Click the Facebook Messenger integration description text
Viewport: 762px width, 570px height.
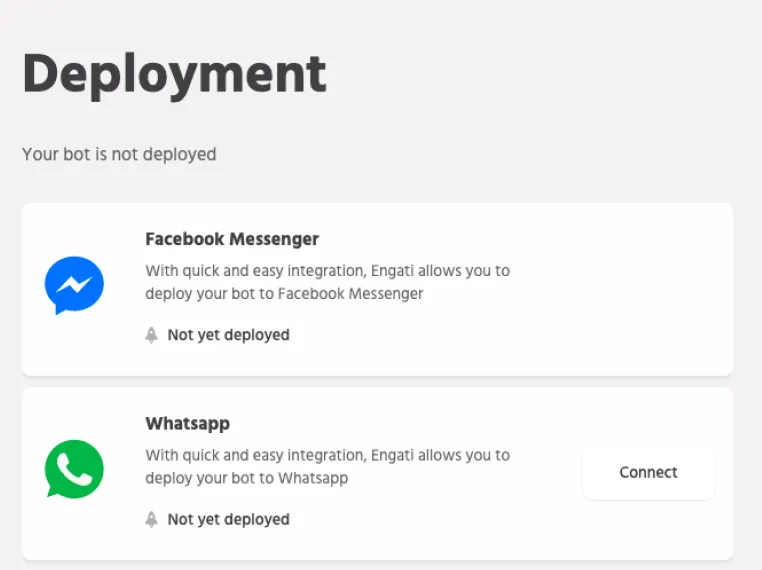(x=327, y=282)
